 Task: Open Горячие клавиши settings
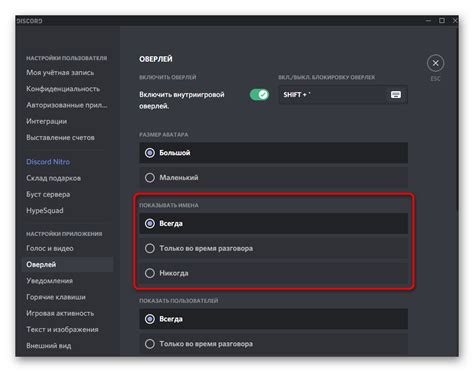point(56,297)
